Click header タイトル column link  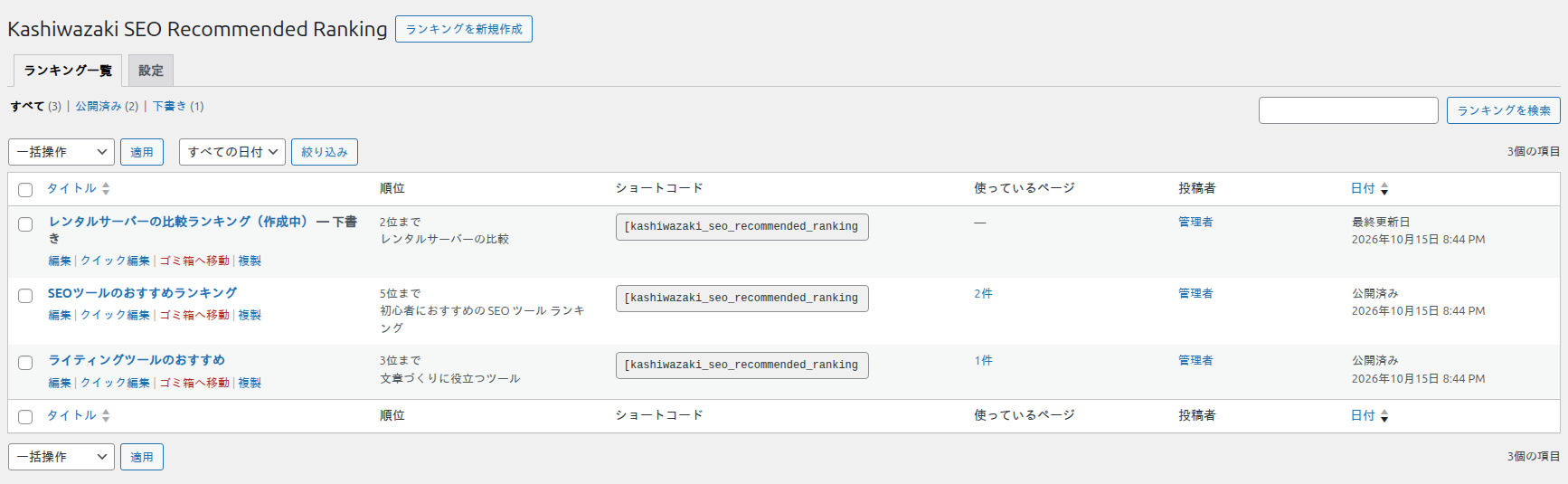pos(71,188)
